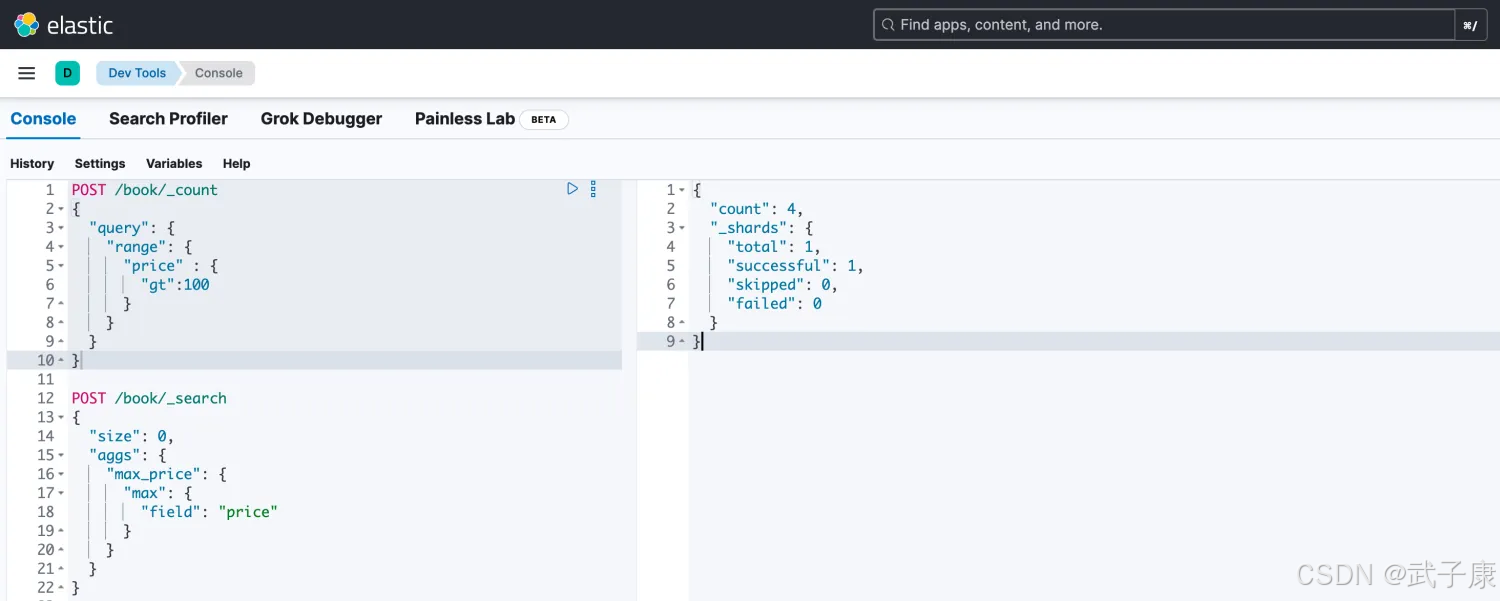This screenshot has width=1500, height=601.
Task: Open request options three-dots menu
Action: click(593, 188)
